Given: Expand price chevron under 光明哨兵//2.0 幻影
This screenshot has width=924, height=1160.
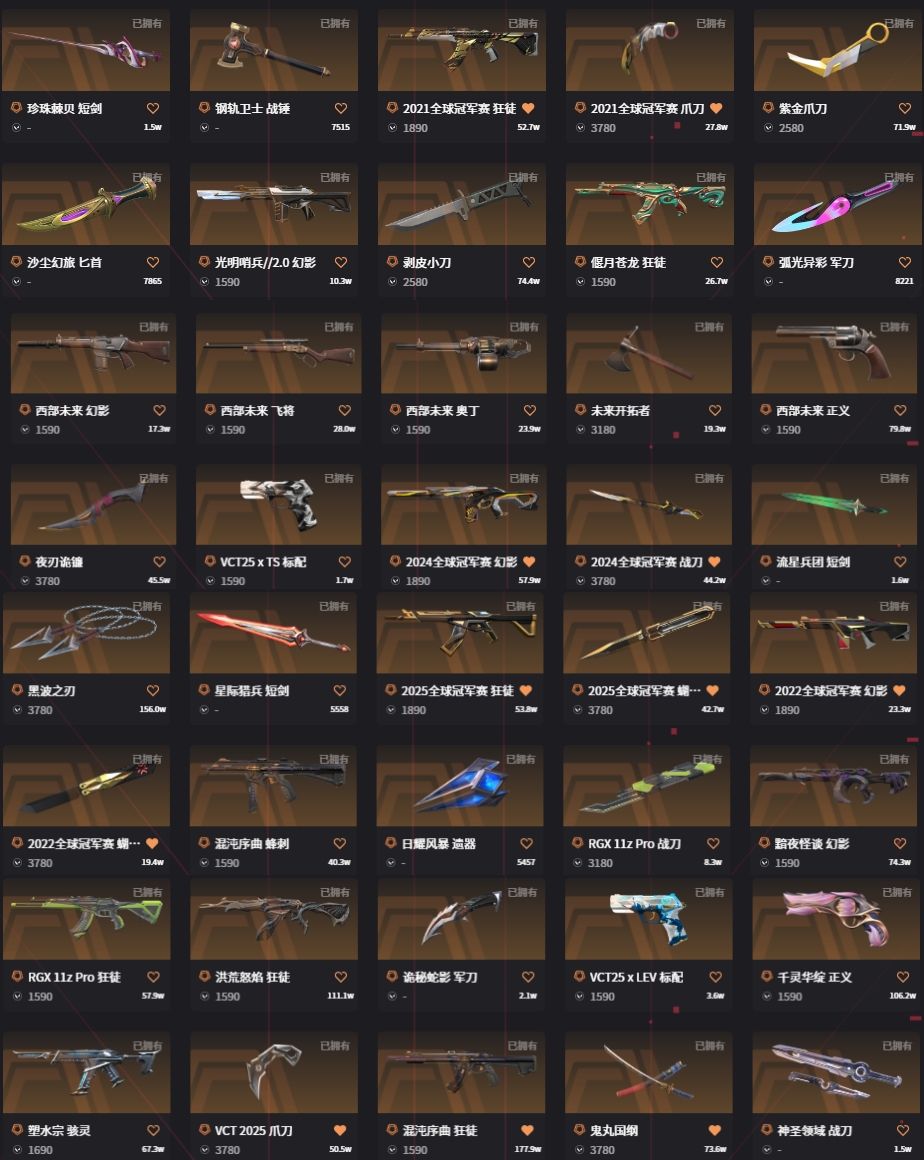Looking at the screenshot, I should pos(204,282).
